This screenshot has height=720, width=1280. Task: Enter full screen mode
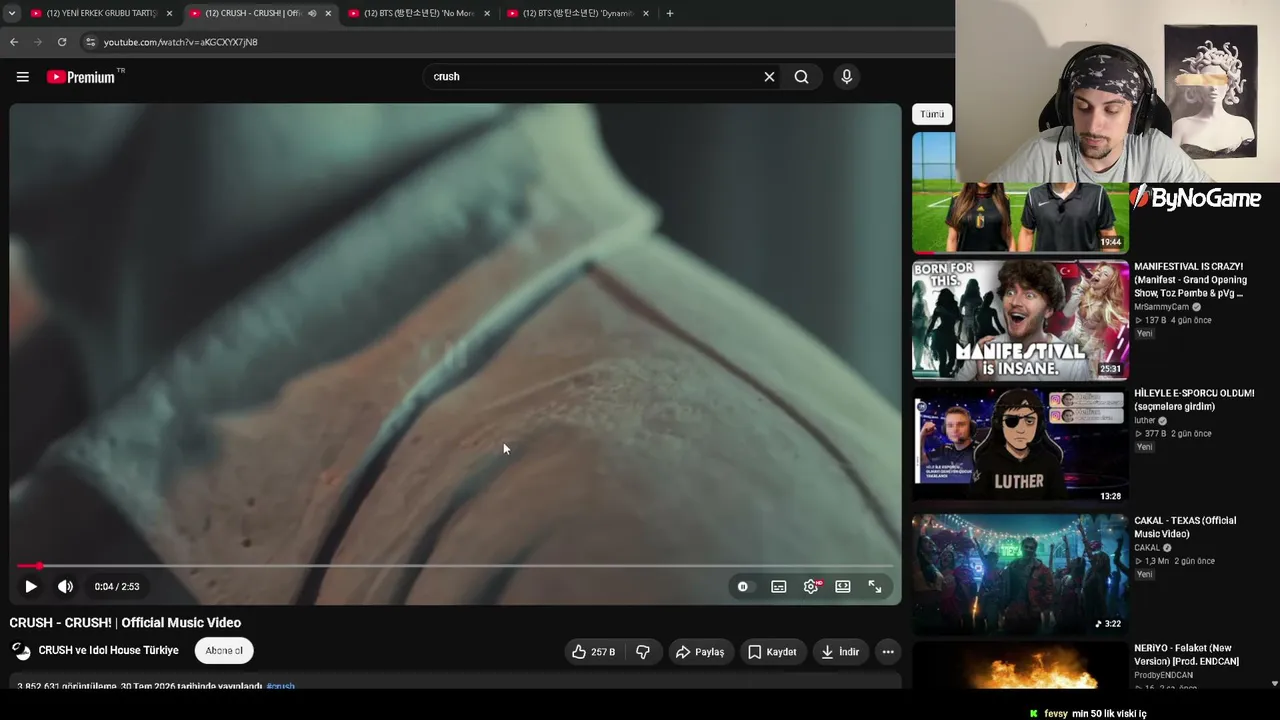click(875, 587)
